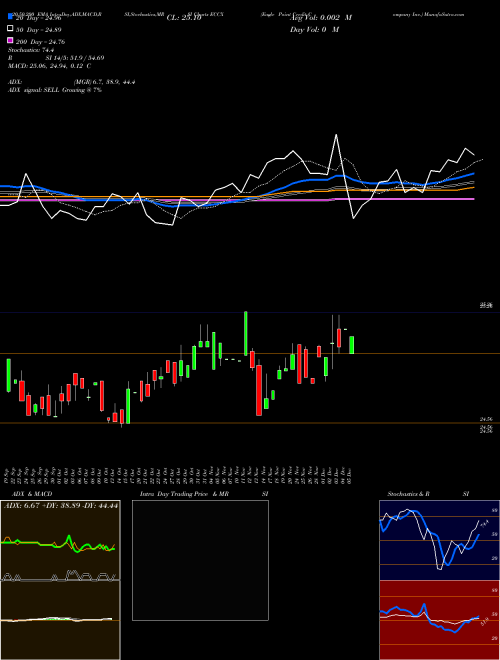Select the '50 Day - 24.89' legend text
The width and height of the screenshot is (500, 660).
click(x=38, y=30)
